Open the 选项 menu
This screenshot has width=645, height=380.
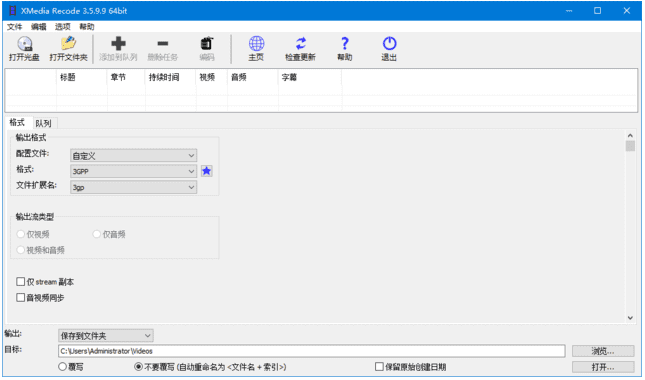(x=63, y=27)
